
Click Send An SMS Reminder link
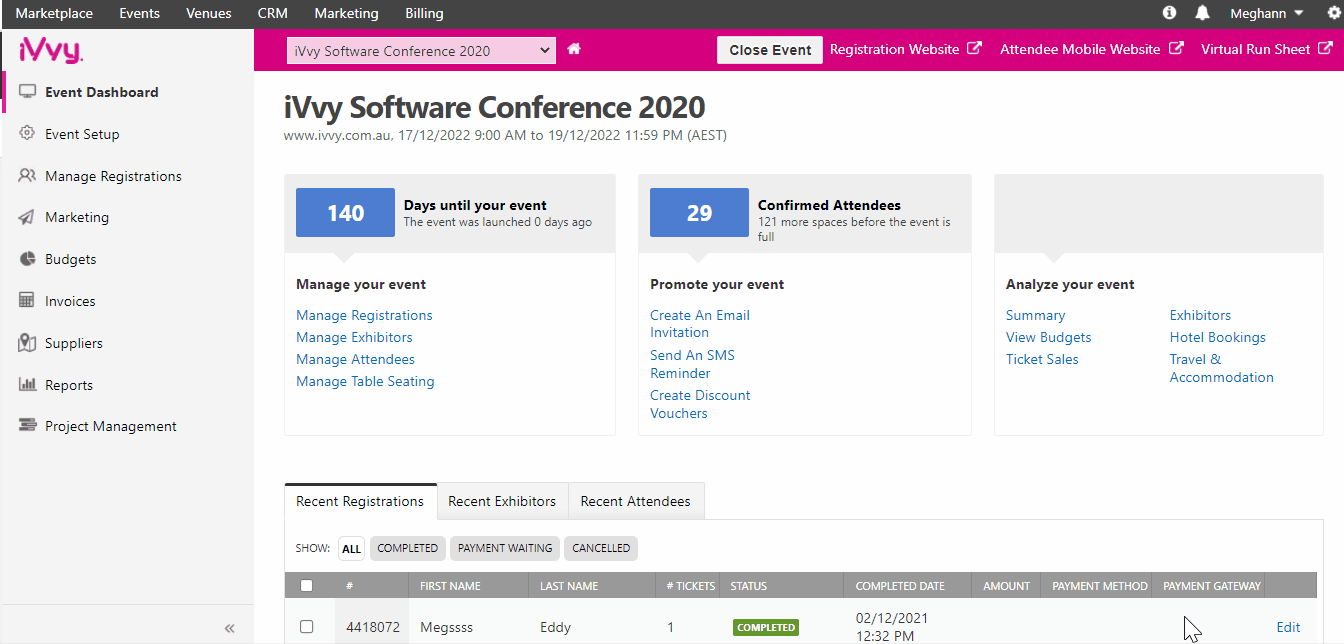click(x=693, y=364)
